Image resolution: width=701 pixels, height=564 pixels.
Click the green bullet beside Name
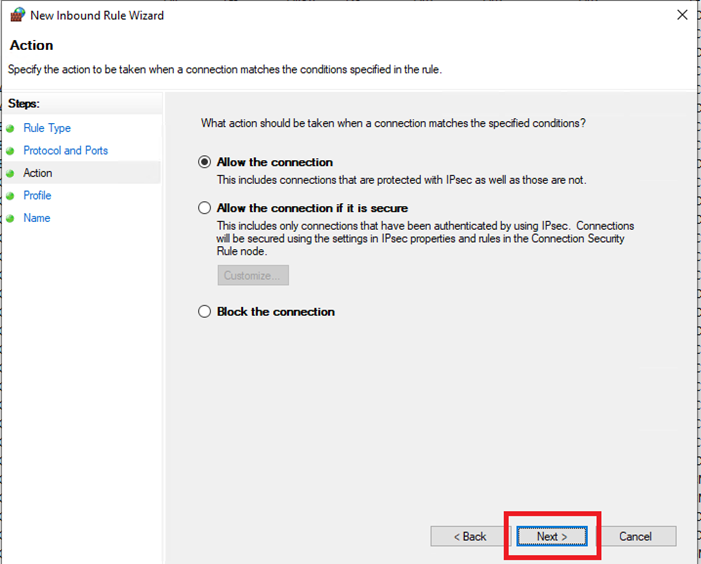click(x=10, y=219)
